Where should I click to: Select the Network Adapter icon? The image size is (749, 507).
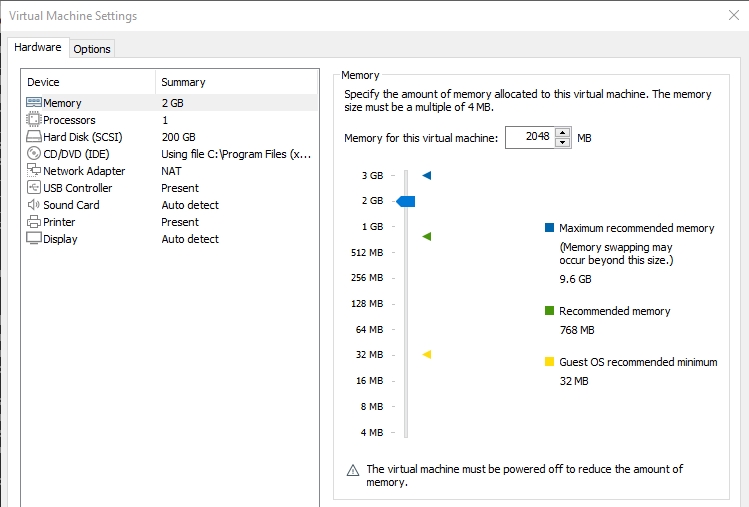pos(33,171)
